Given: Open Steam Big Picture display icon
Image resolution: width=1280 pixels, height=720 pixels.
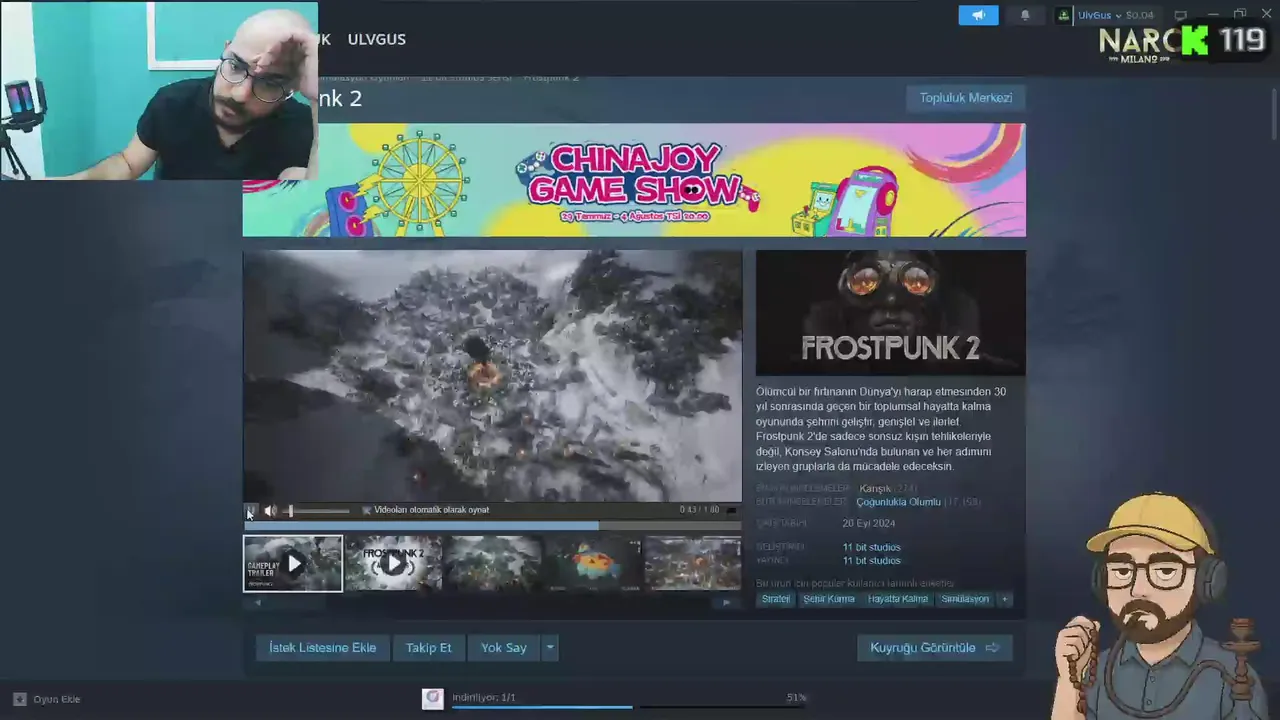Looking at the screenshot, I should 1181,15.
